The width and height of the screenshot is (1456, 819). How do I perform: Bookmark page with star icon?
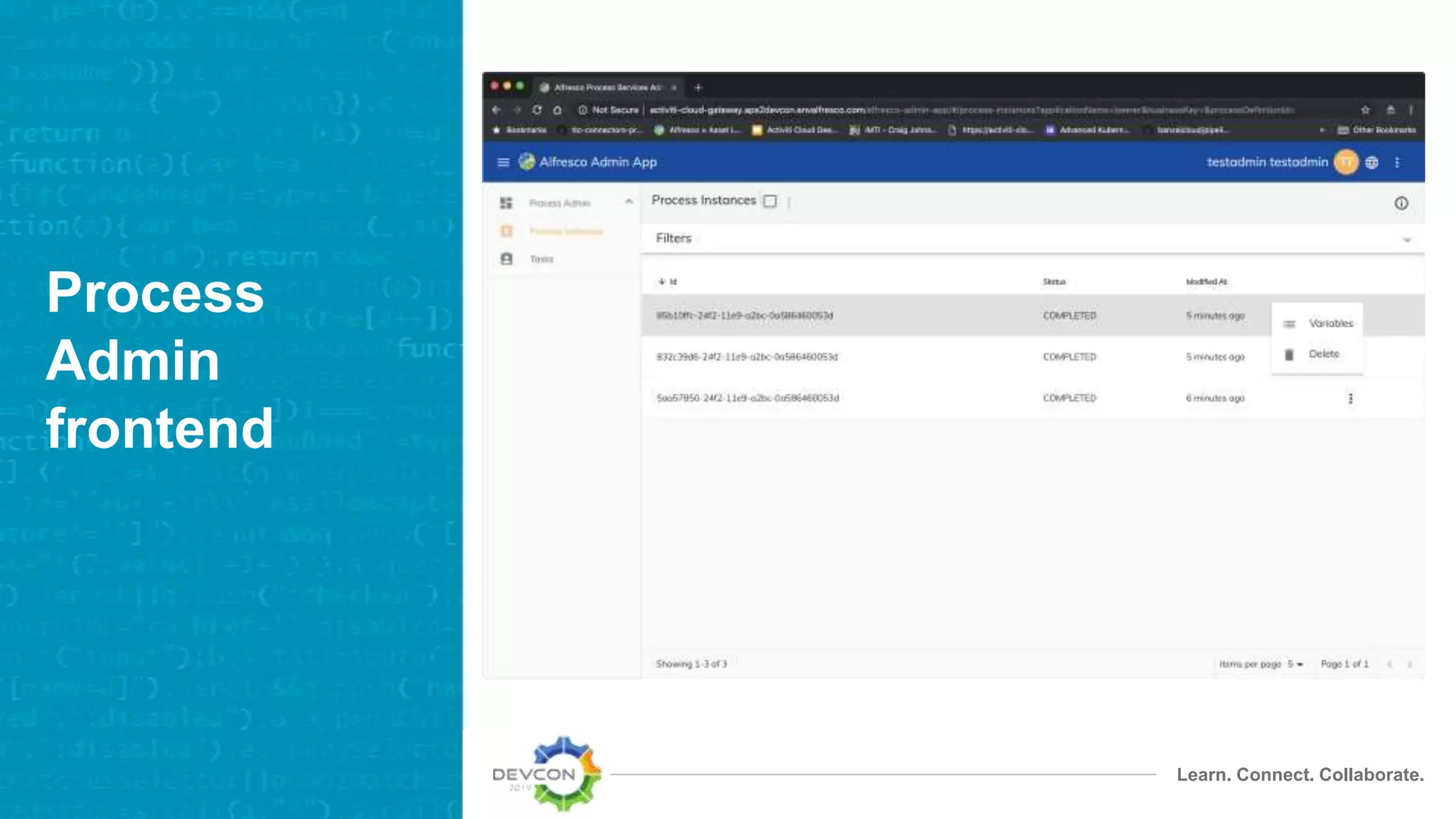(1365, 109)
